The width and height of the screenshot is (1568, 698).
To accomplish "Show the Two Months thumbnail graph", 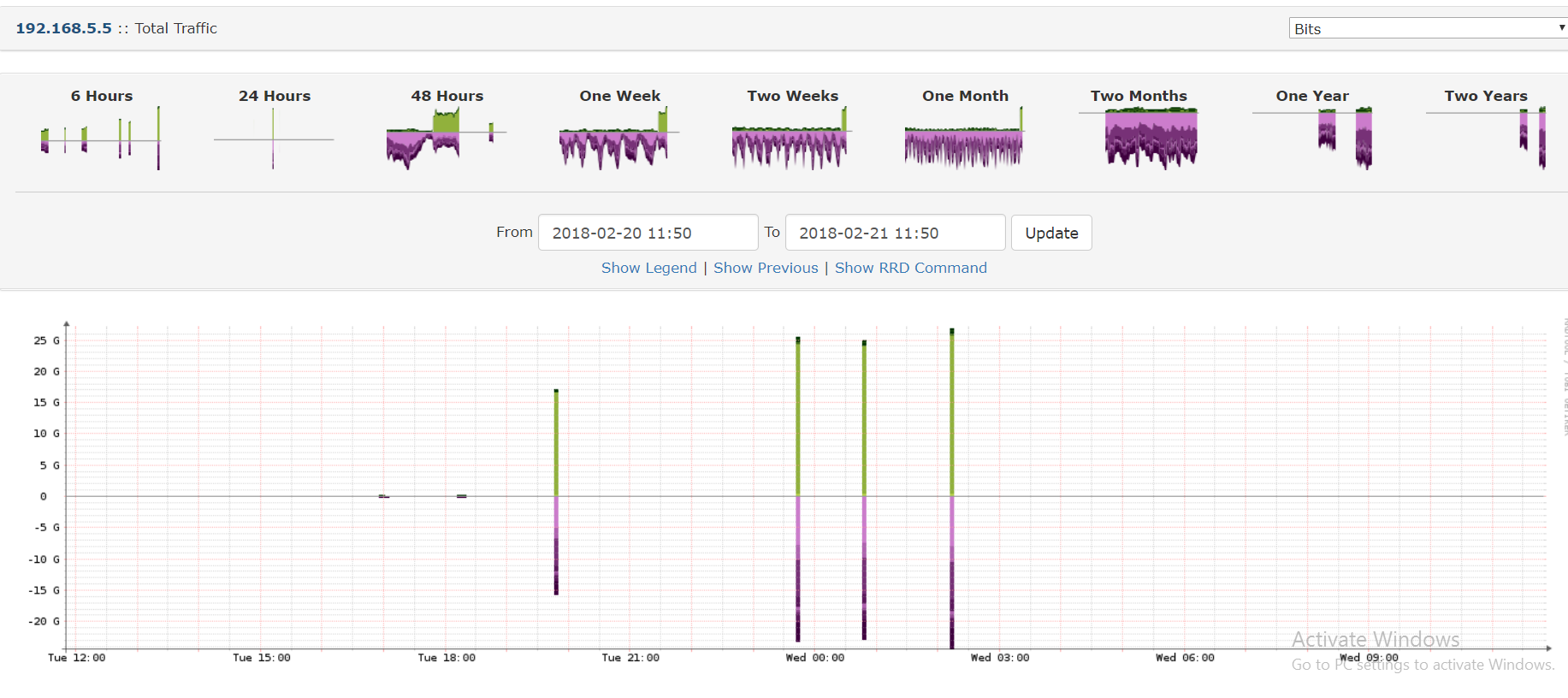I will coord(1139,138).
